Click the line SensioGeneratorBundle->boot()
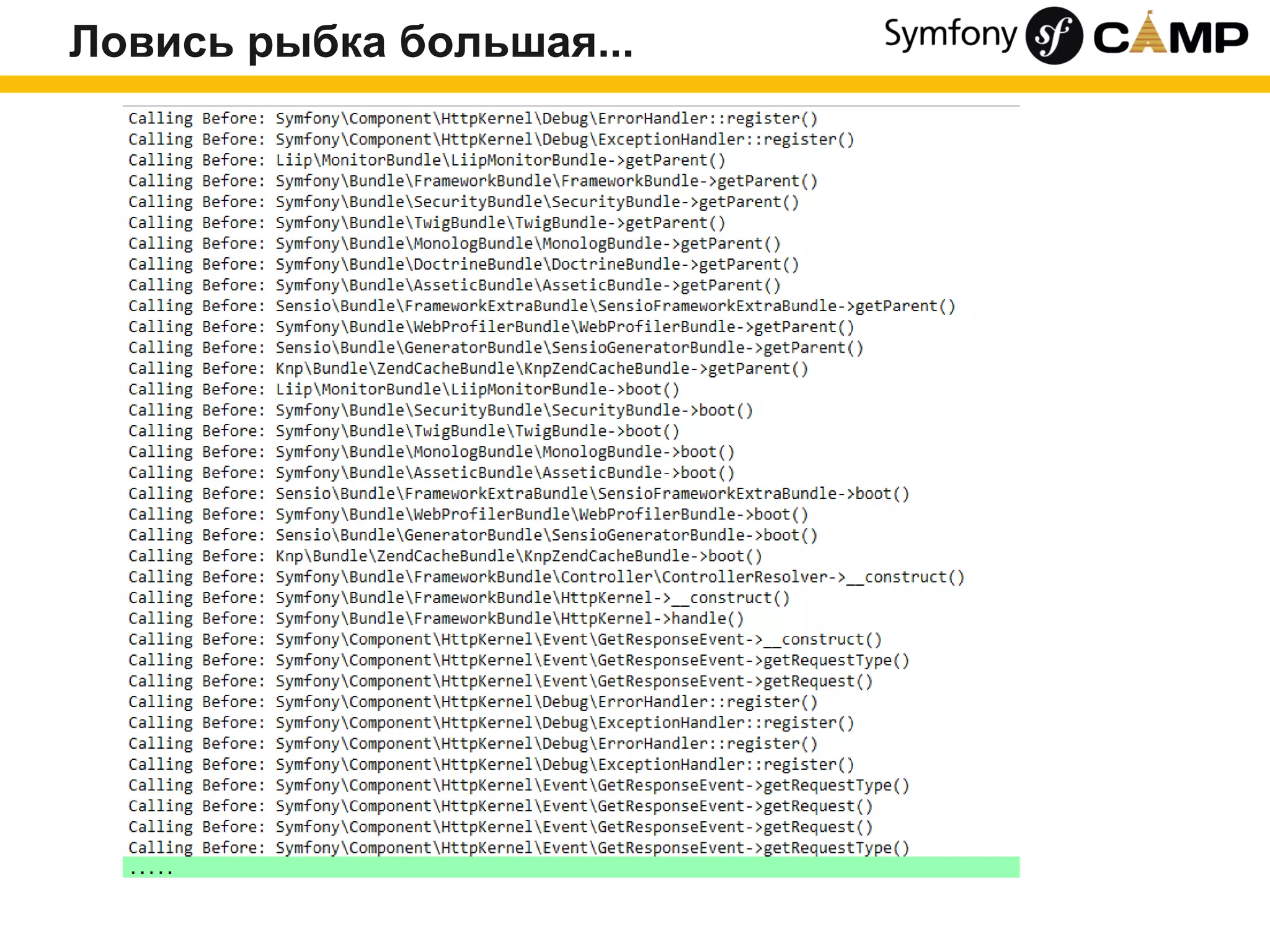Image resolution: width=1270 pixels, height=952 pixels. [473, 535]
